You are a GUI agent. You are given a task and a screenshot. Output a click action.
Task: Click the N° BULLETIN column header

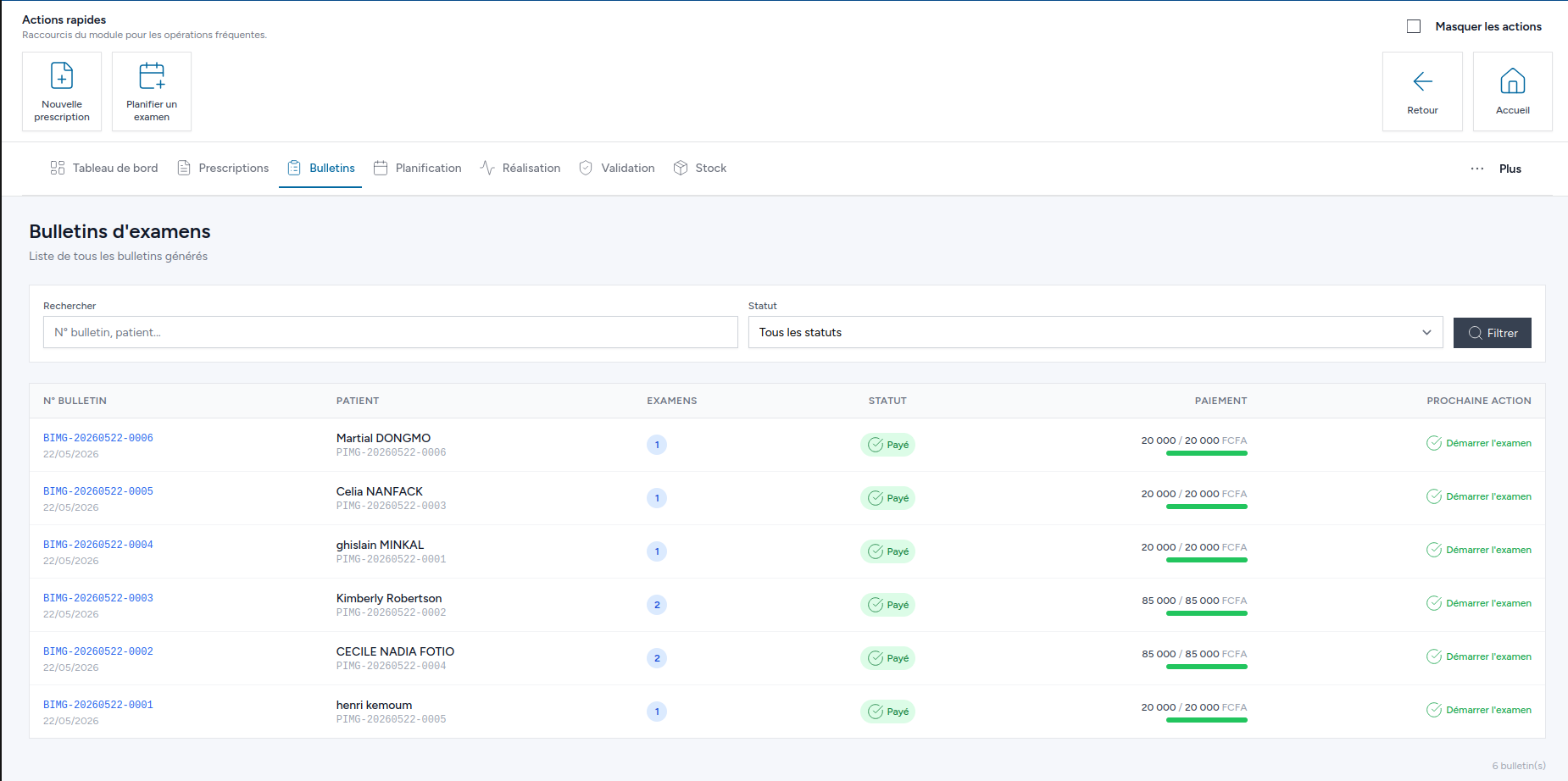pyautogui.click(x=75, y=401)
